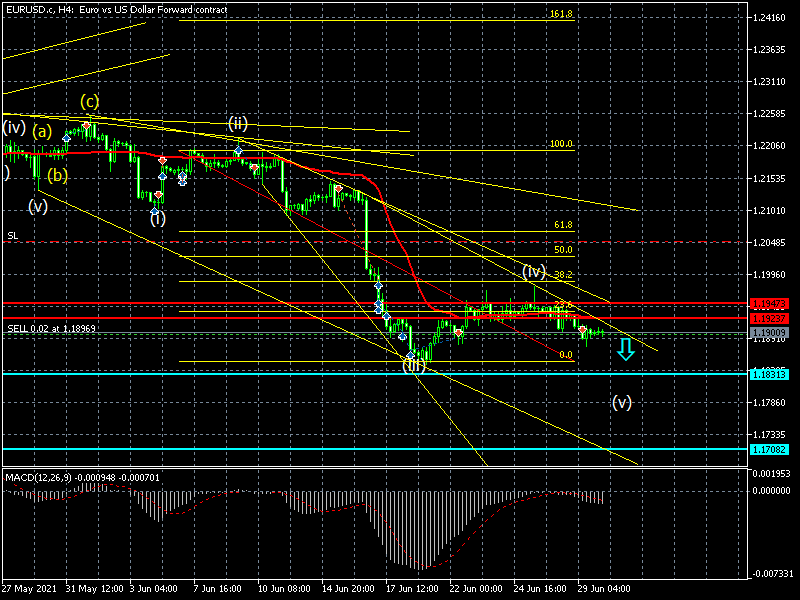The width and height of the screenshot is (800, 600).
Task: Click the (iv) label near the 38.2 level
Action: (x=533, y=271)
